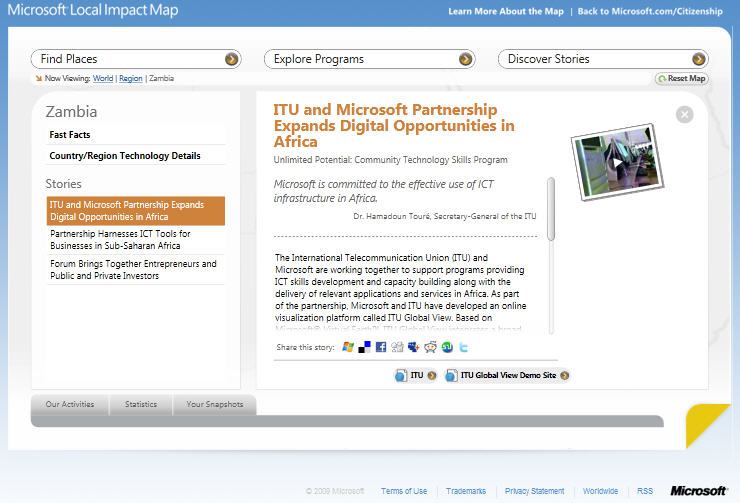Open RSS footer link
The width and height of the screenshot is (740, 503).
(645, 491)
